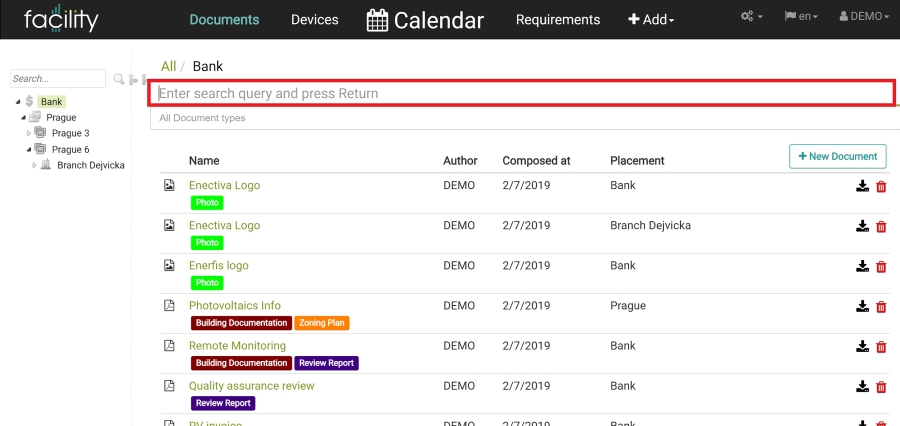Delete the Enerfis logo document
Viewport: 900px width, 426px height.
pos(881,266)
